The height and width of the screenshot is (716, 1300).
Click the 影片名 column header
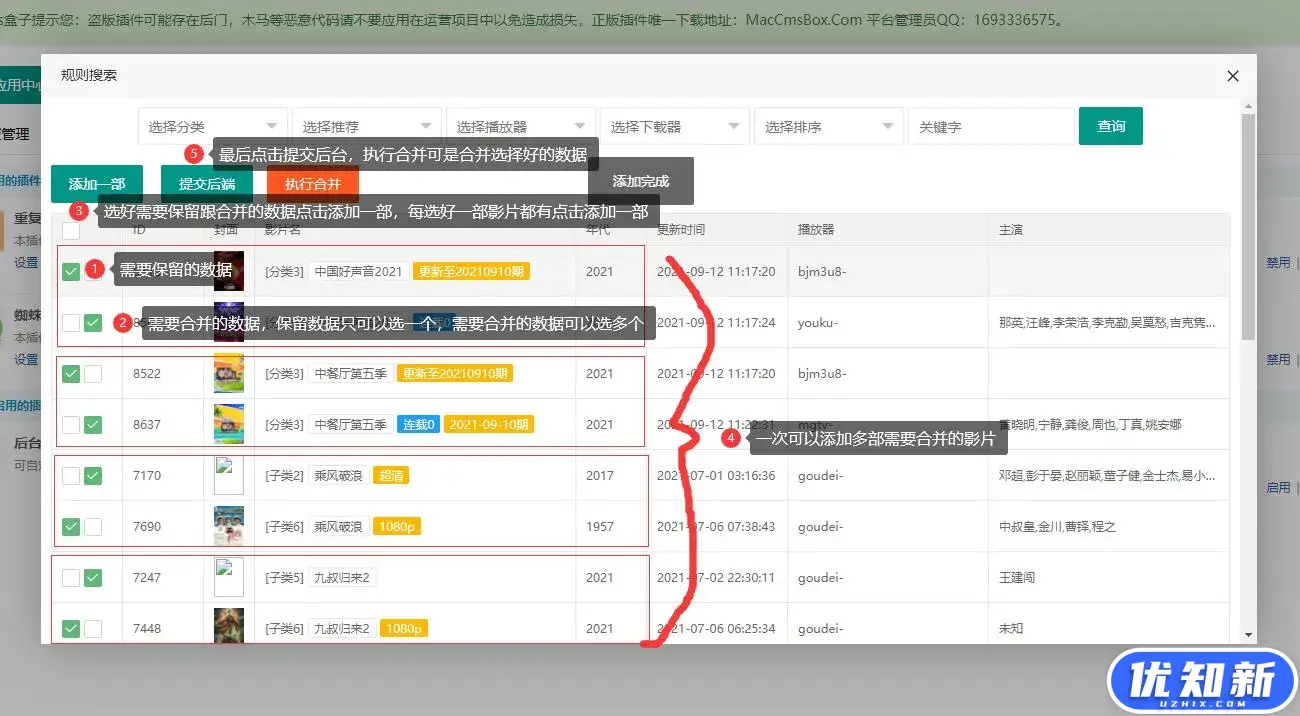[x=283, y=230]
